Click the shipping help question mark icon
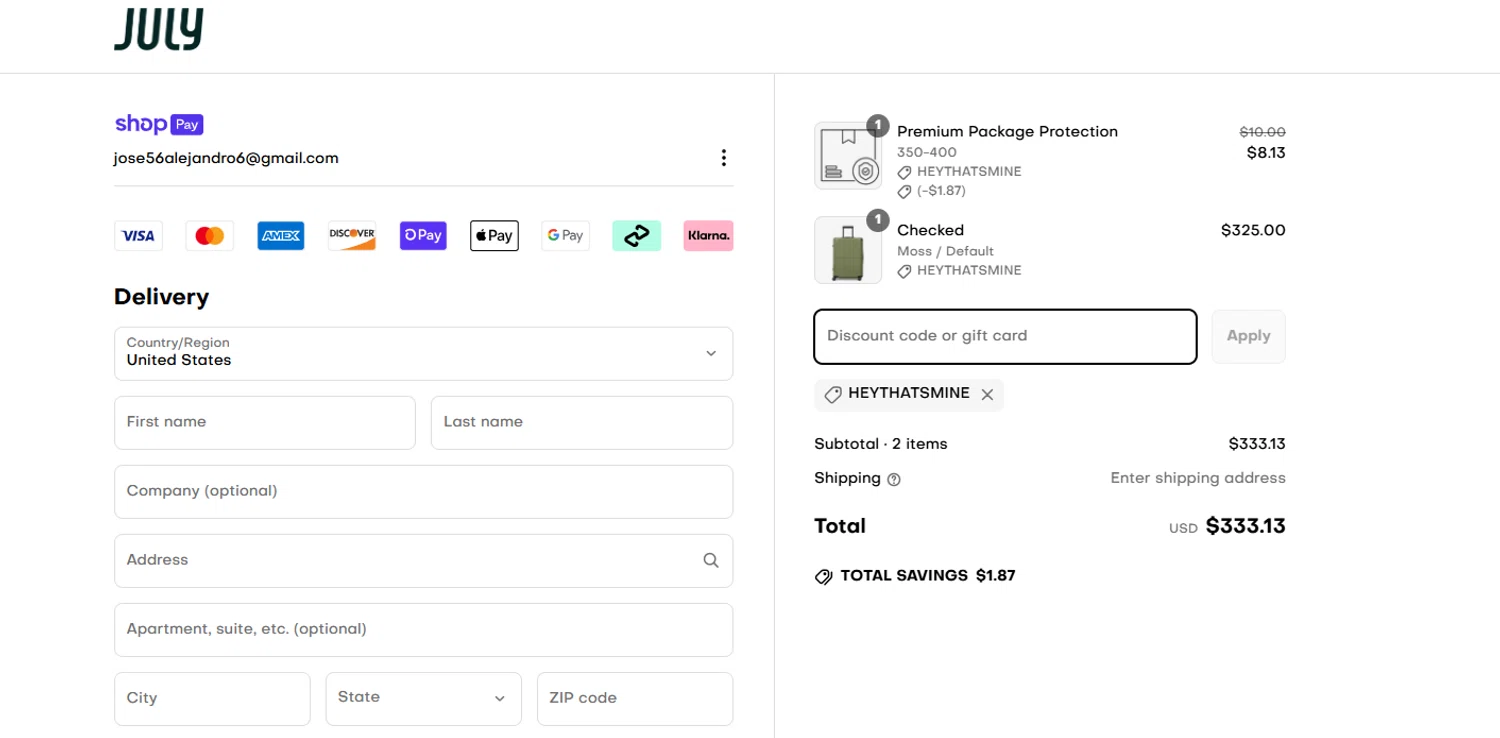 [x=894, y=479]
